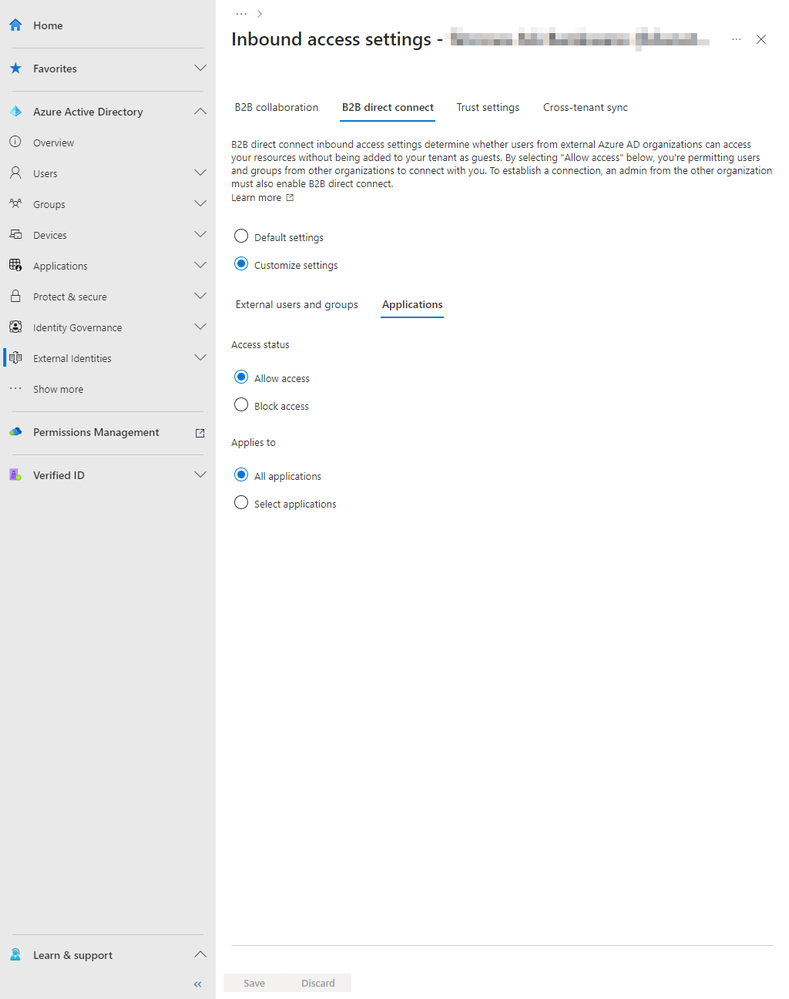Expand the Users menu chevron
This screenshot has height=999, width=789.
200,173
